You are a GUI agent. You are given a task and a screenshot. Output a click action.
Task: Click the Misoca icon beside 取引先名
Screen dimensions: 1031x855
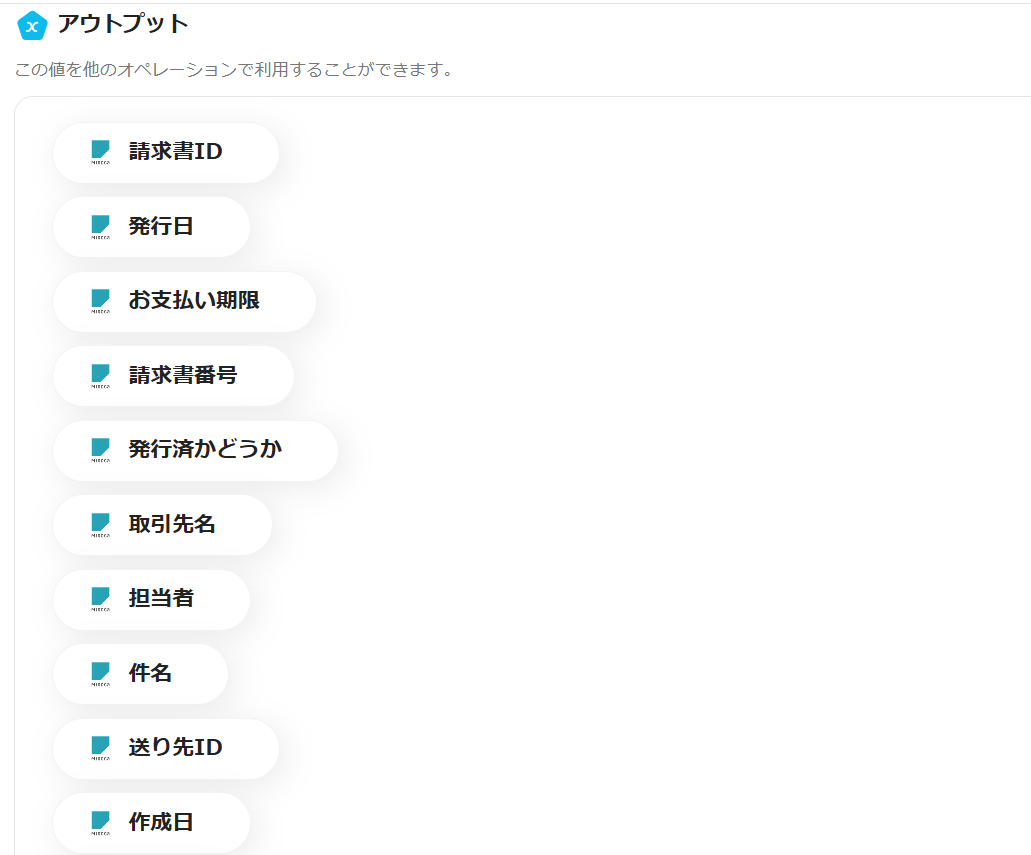pyautogui.click(x=100, y=524)
